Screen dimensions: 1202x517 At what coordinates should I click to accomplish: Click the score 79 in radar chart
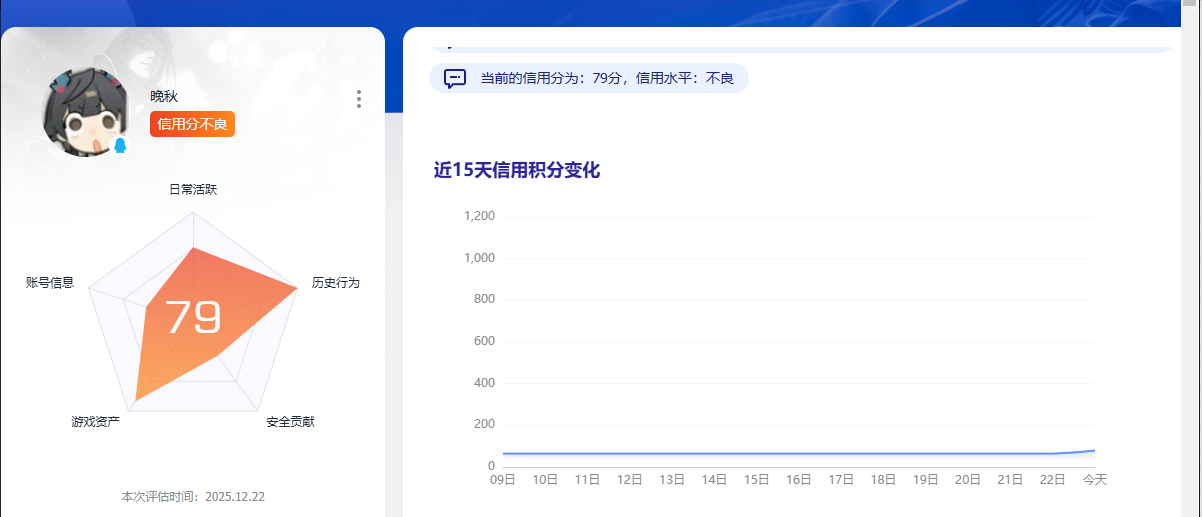(x=193, y=318)
